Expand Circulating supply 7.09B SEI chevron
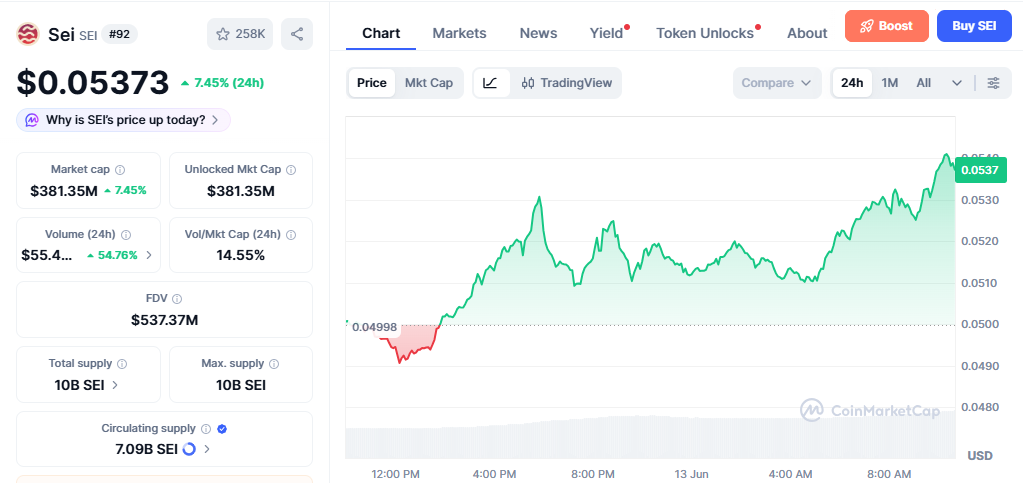The image size is (1023, 483). [x=207, y=449]
